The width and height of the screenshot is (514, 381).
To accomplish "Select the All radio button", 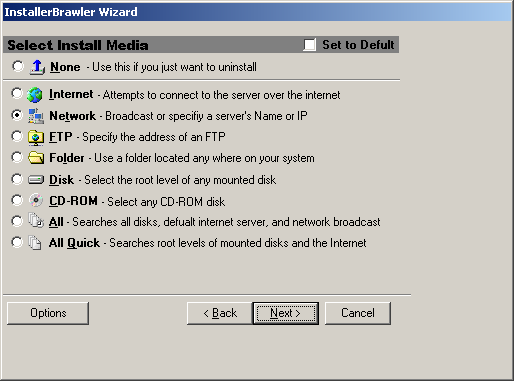I will click(x=17, y=221).
